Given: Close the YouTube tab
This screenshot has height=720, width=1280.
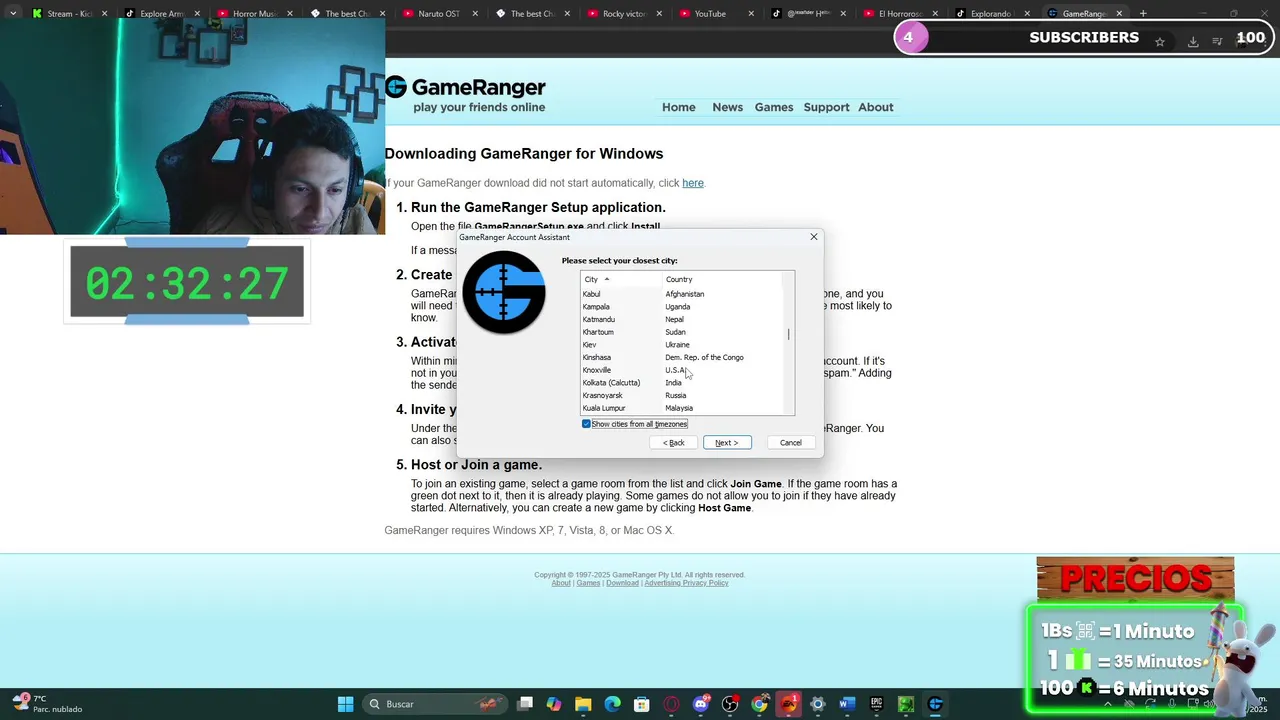Looking at the screenshot, I should (x=750, y=14).
